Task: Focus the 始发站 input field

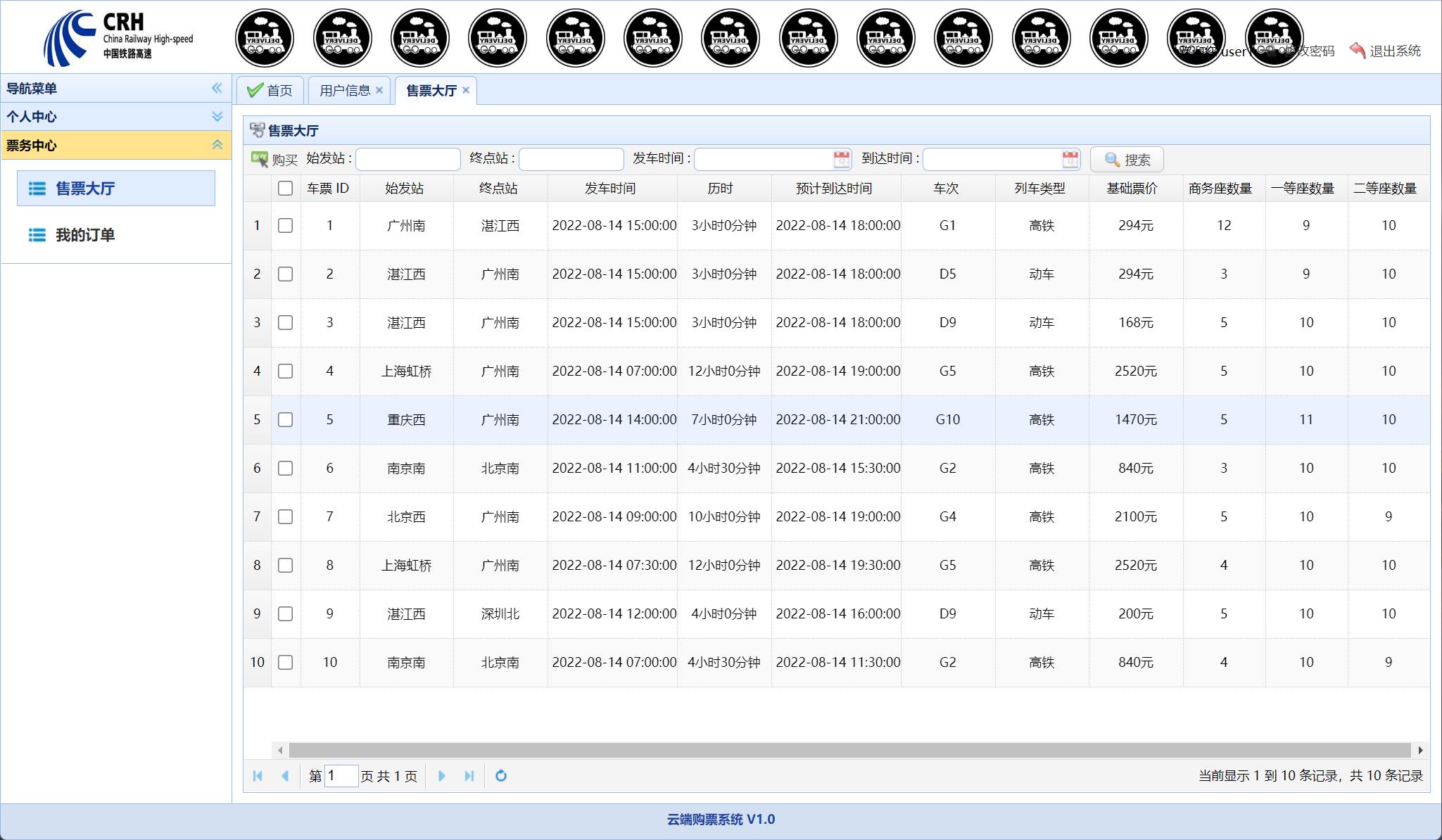Action: coord(408,160)
